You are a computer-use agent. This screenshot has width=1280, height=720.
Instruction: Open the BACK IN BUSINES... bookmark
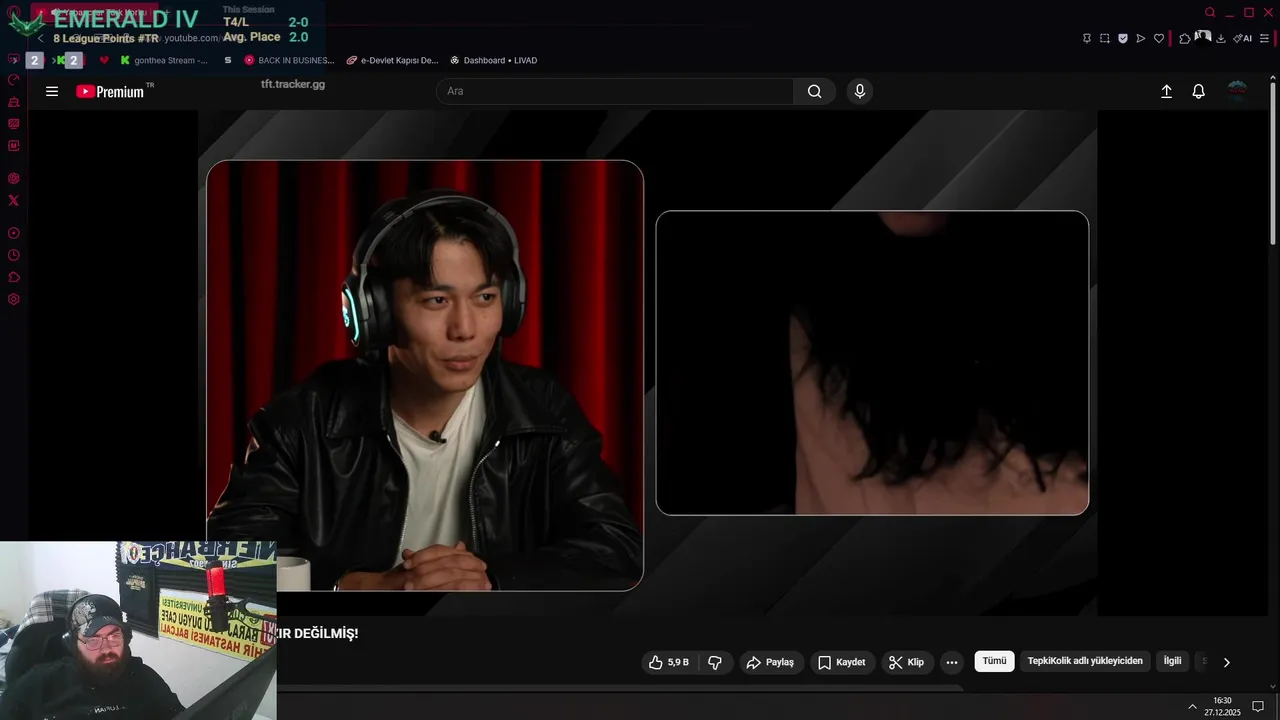point(290,60)
